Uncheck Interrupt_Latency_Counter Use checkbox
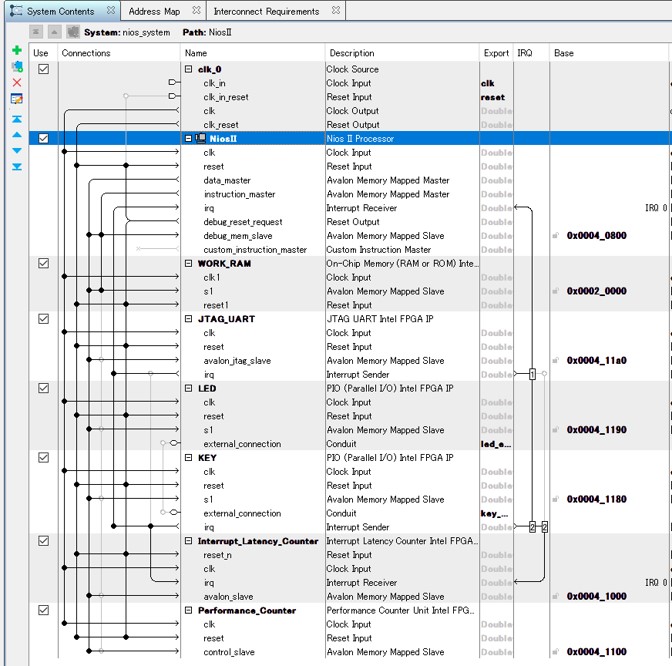672x666 pixels. tap(43, 541)
